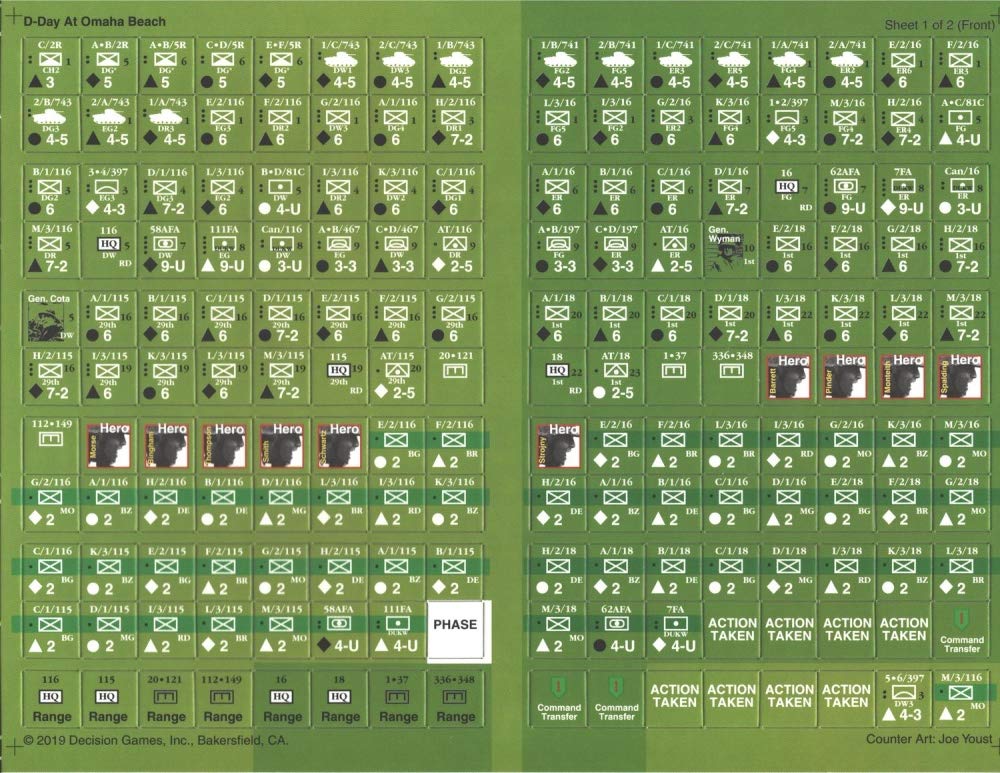Click the 2/C/741 tank counter
Screen dimensions: 1000x773
tap(731, 66)
